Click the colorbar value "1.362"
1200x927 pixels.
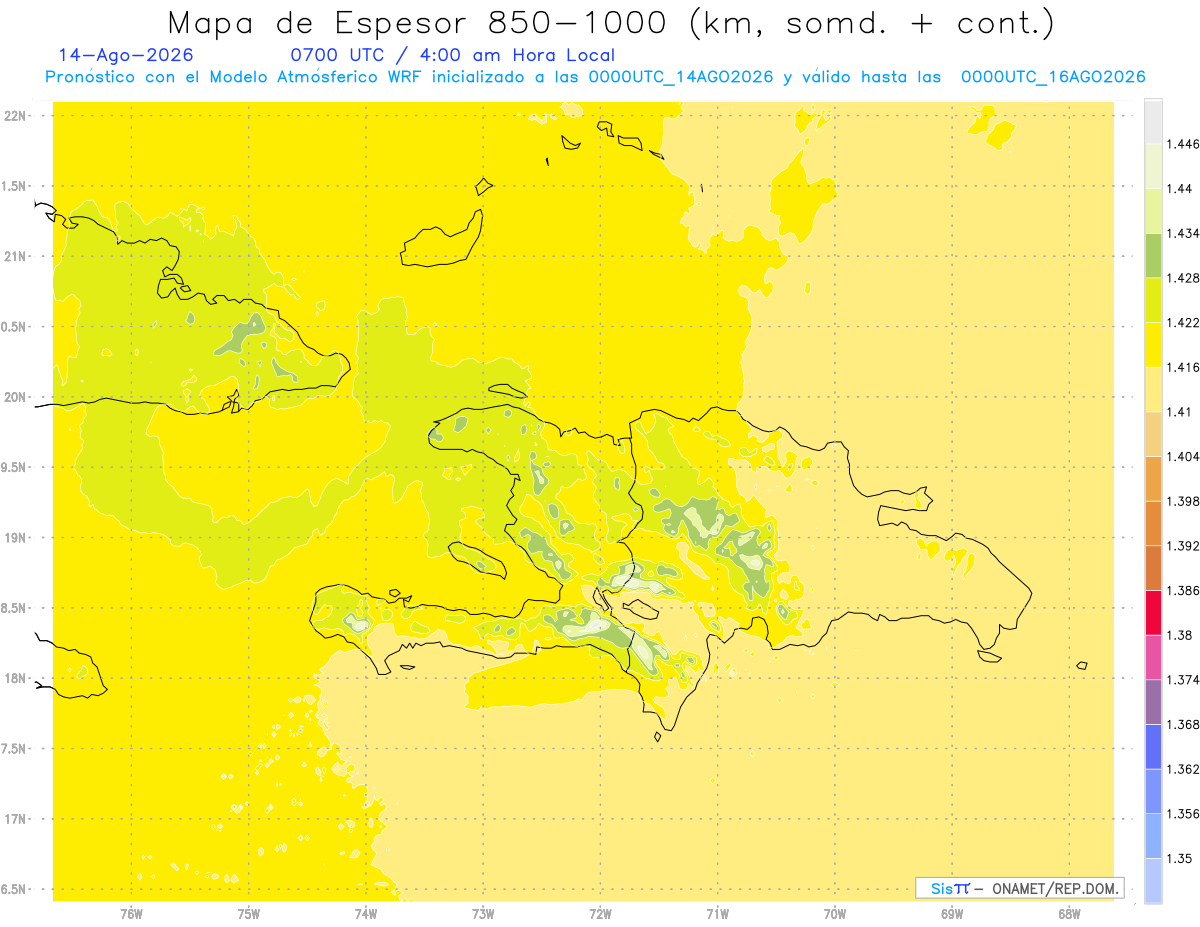click(1183, 769)
